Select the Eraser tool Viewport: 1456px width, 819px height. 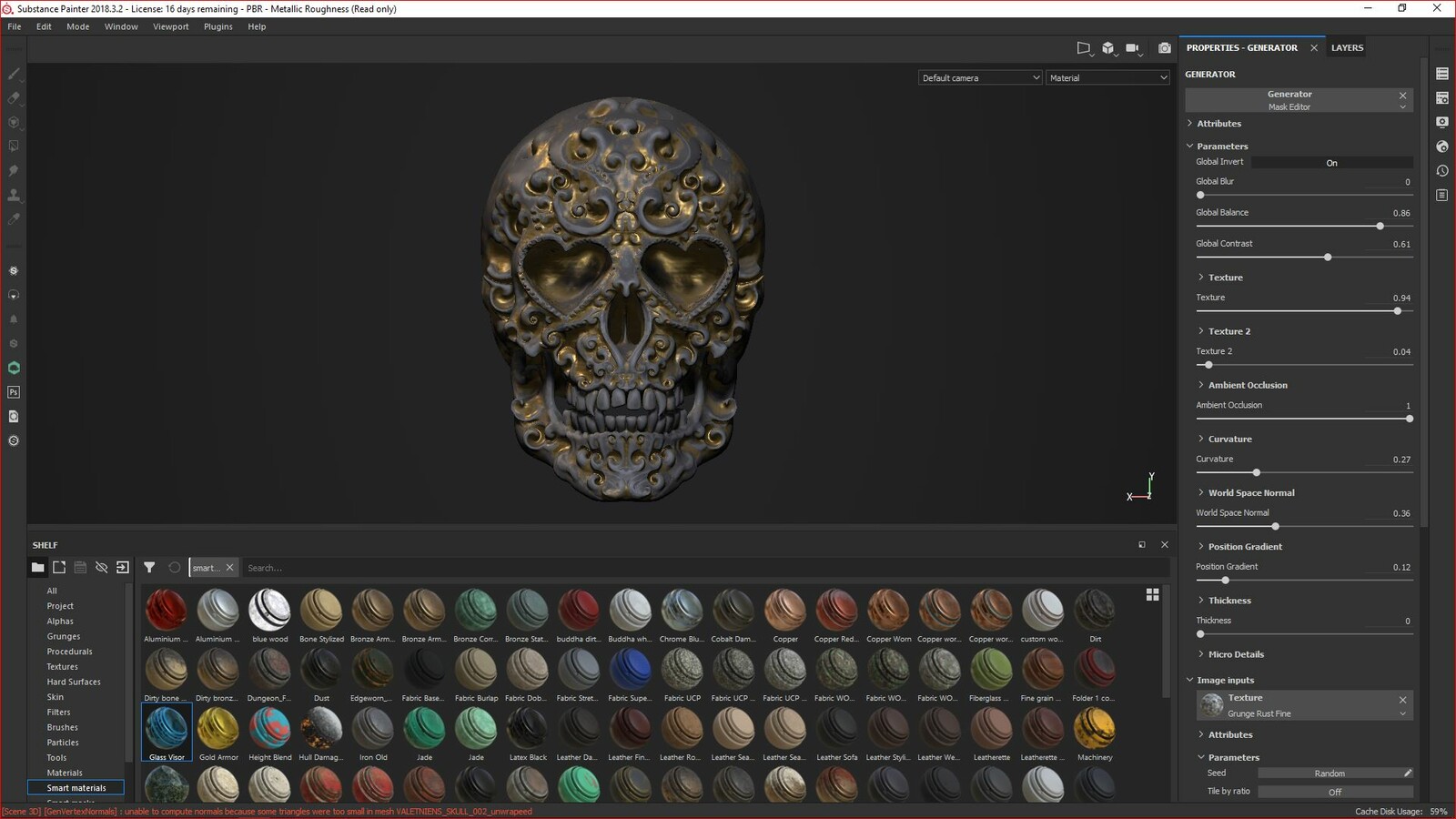[x=14, y=98]
